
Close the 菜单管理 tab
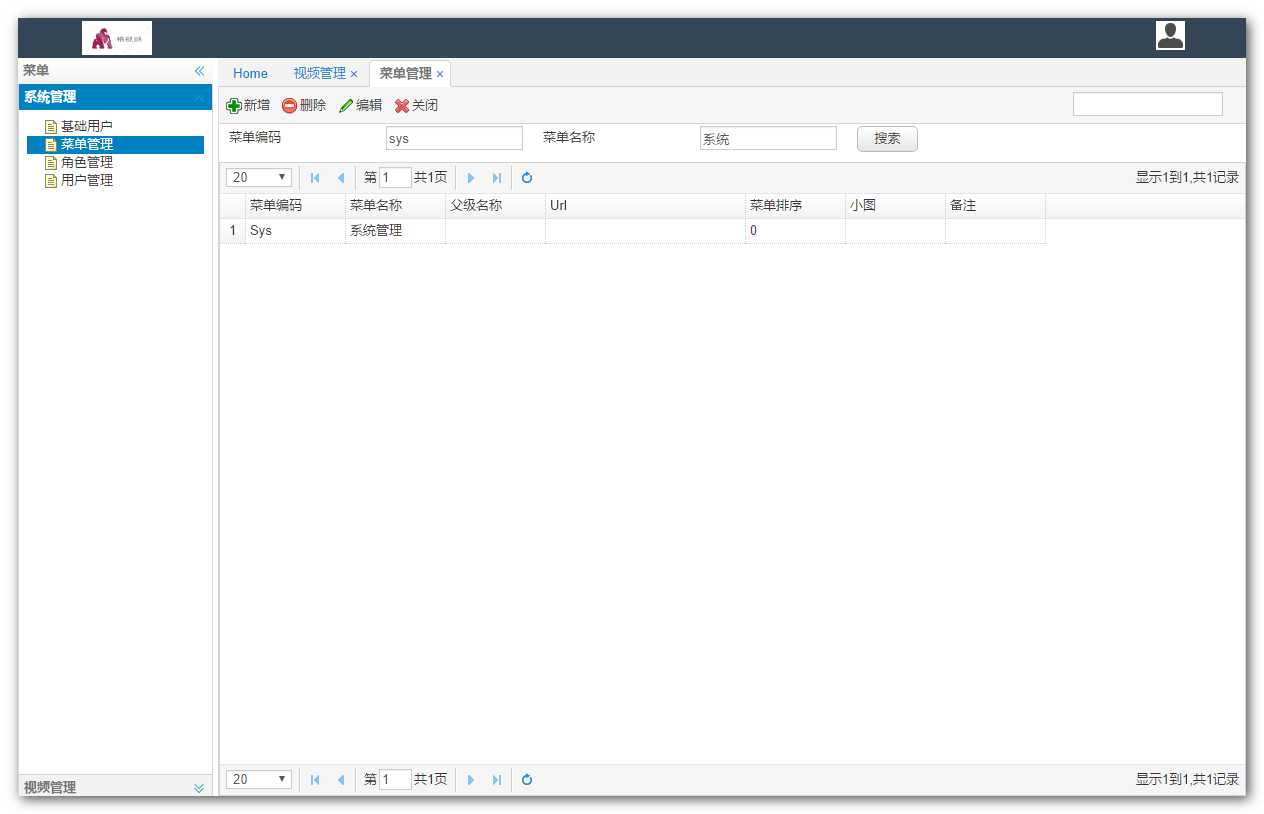tap(440, 74)
